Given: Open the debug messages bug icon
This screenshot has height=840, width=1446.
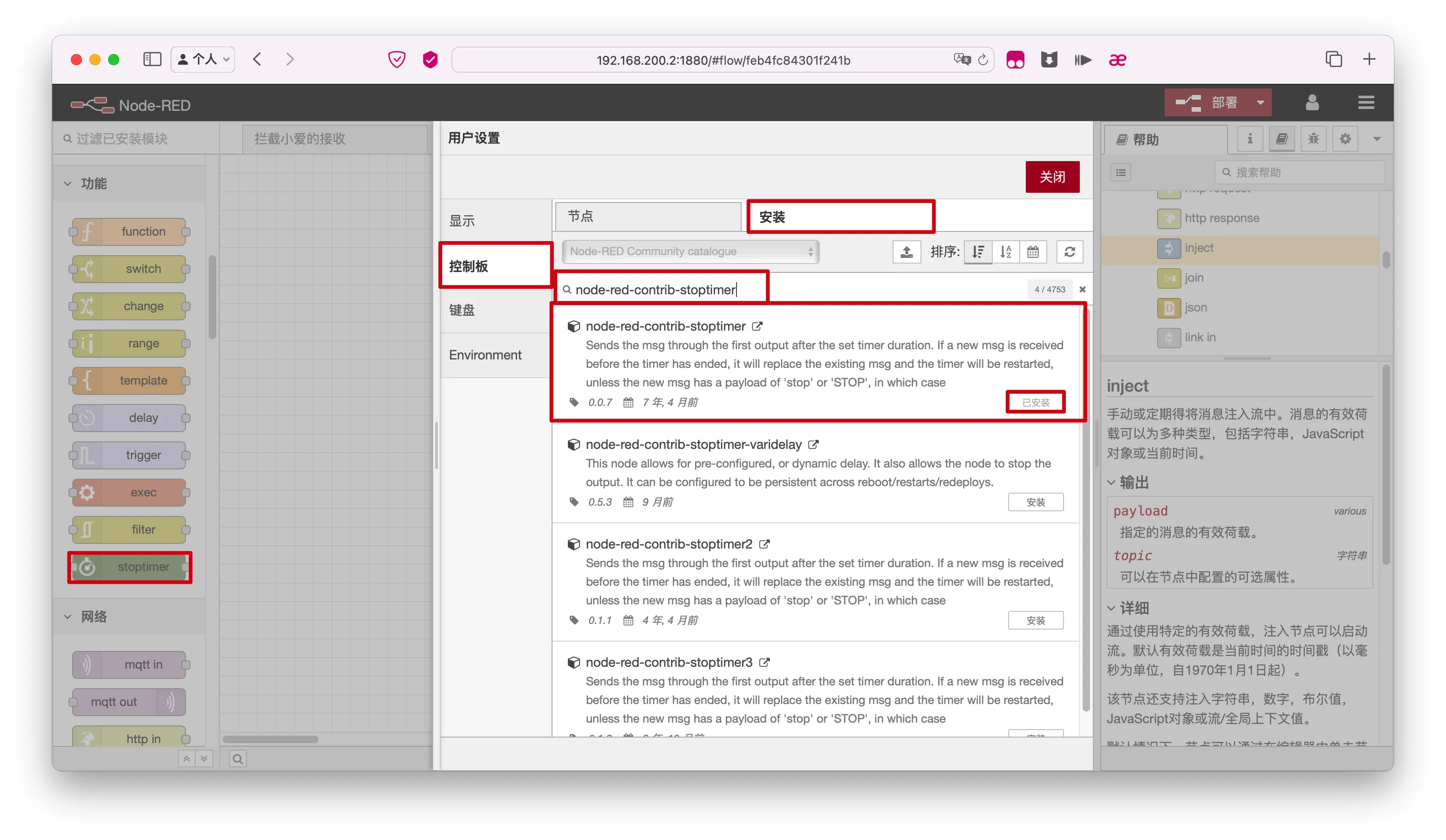Looking at the screenshot, I should [1313, 139].
